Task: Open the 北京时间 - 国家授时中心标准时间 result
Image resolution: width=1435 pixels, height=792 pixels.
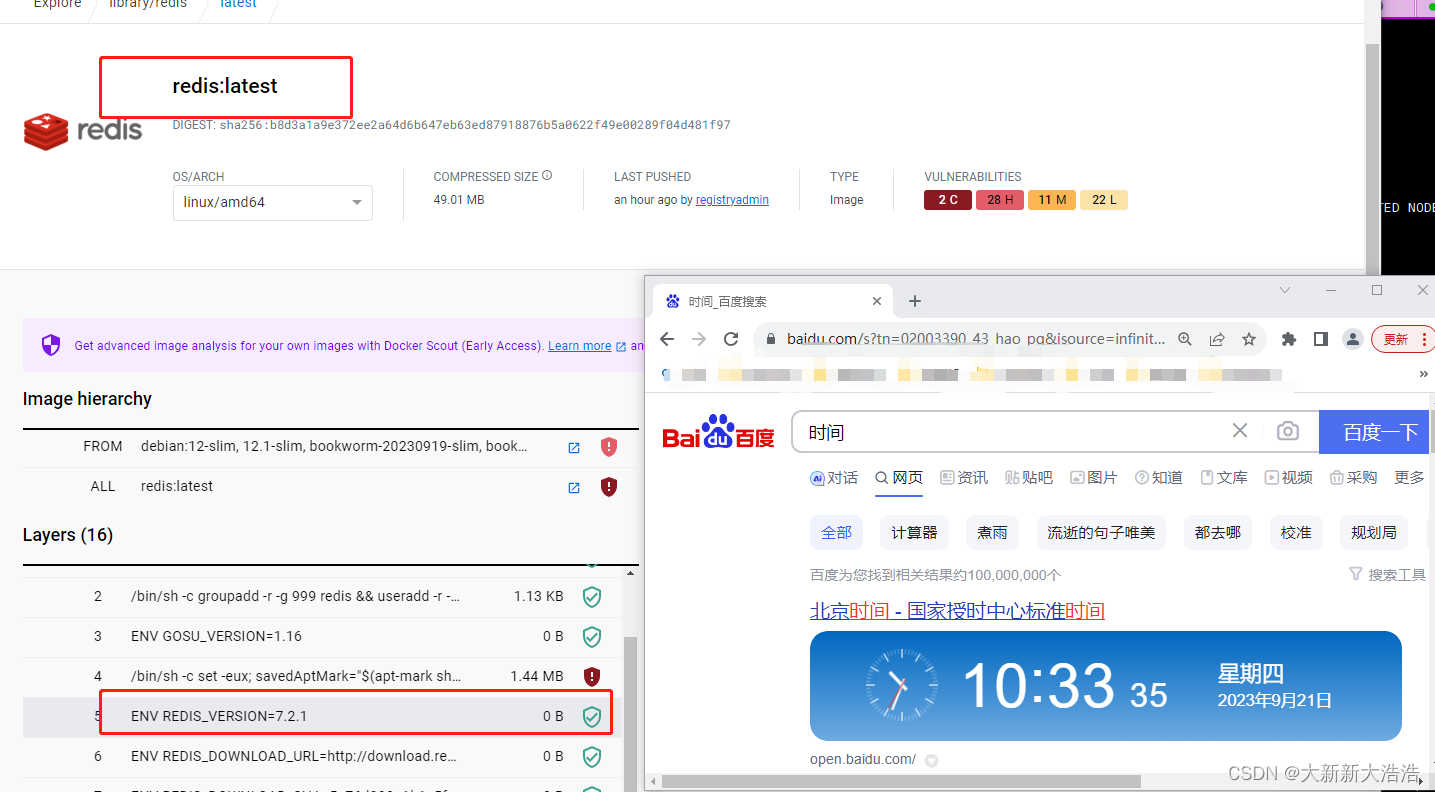Action: tap(957, 611)
